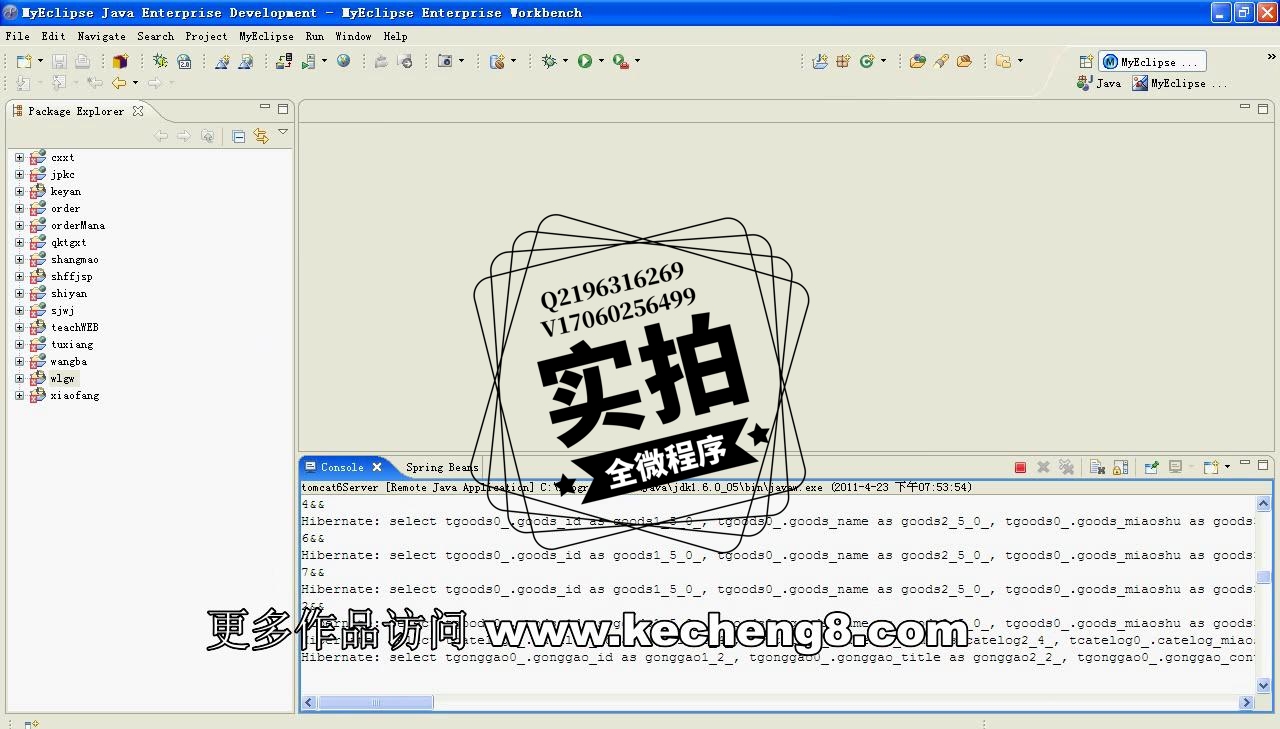Open the MyEclipse web browser globe icon
This screenshot has height=729, width=1280.
[x=343, y=61]
